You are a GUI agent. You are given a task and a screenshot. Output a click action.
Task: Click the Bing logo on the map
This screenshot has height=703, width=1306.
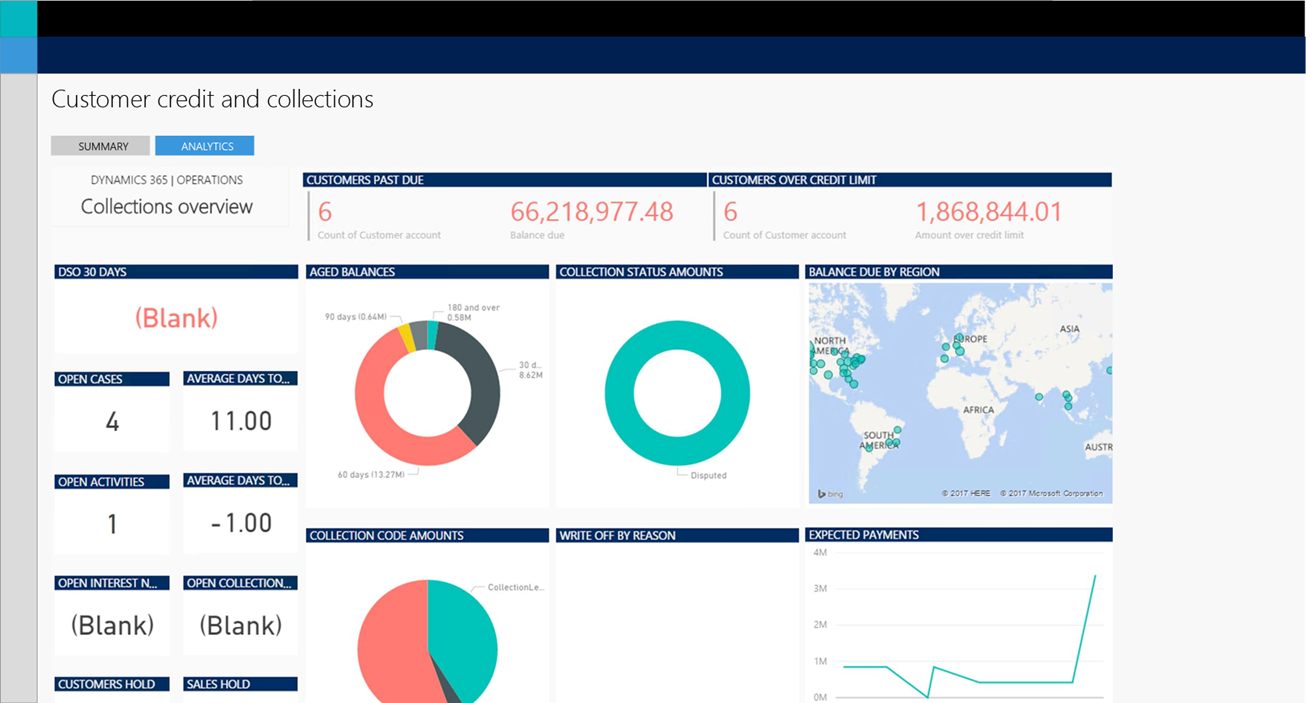point(831,493)
